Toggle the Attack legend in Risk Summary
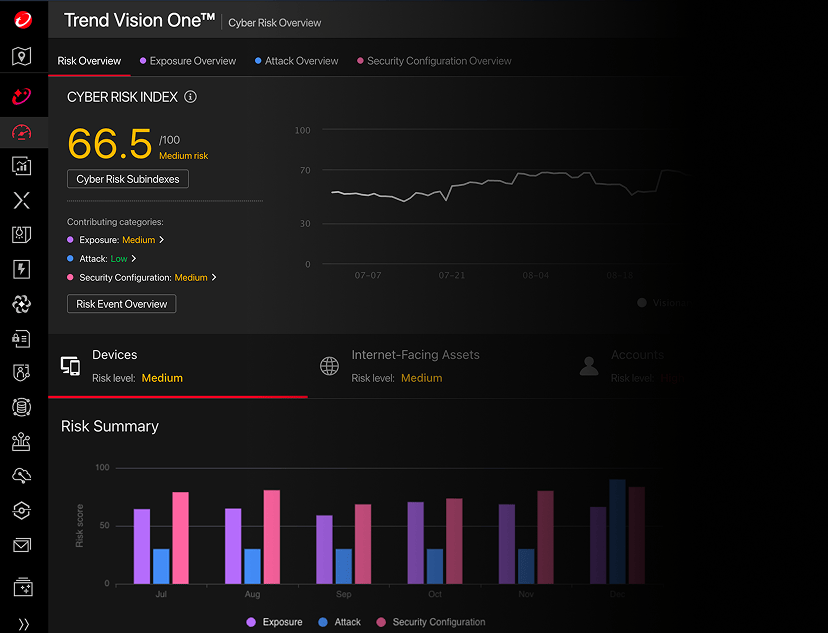This screenshot has width=828, height=633. [339, 621]
